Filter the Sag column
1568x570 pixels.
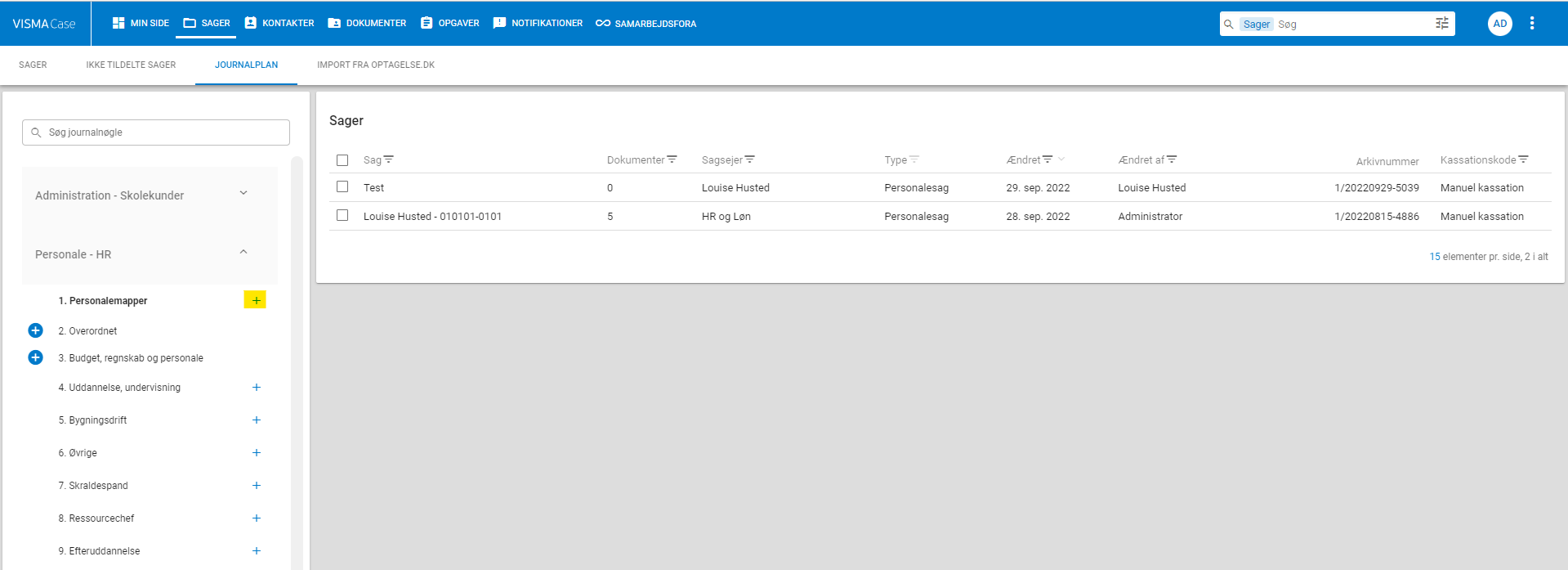(389, 159)
